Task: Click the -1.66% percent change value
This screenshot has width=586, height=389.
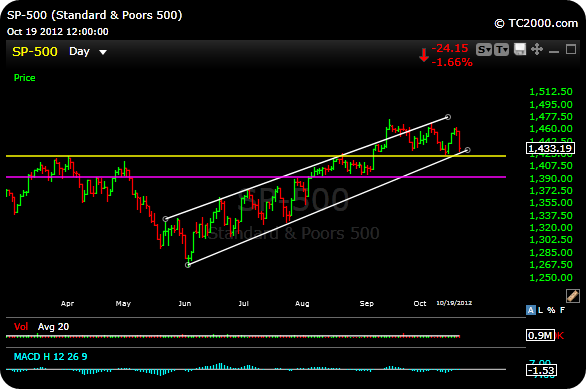Action: pyautogui.click(x=452, y=62)
